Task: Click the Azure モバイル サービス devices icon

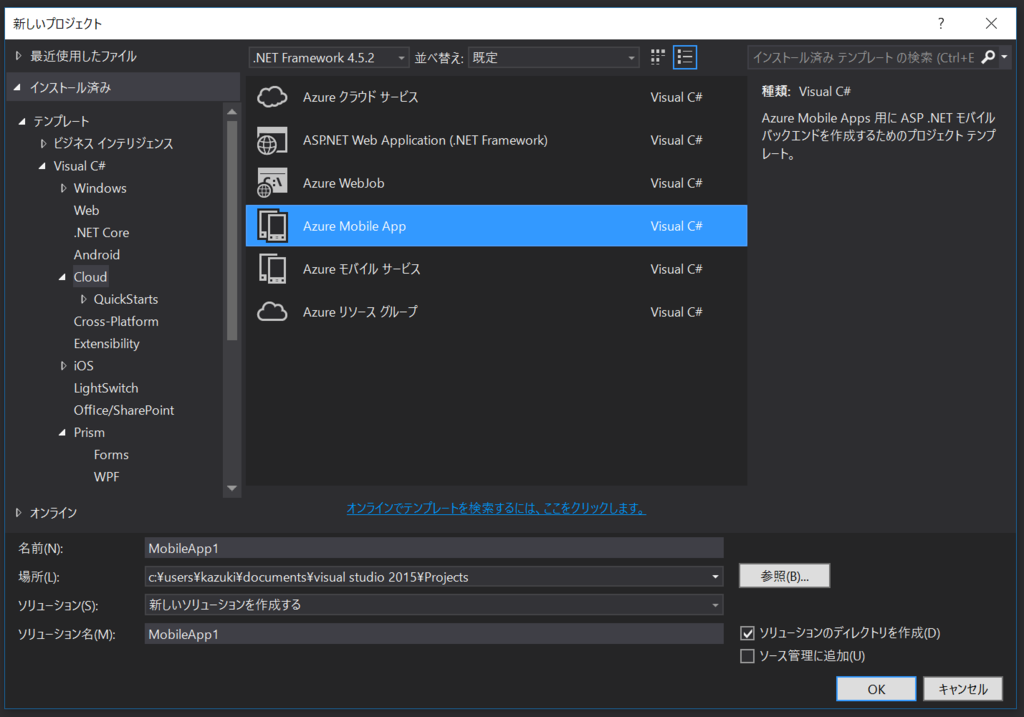Action: (272, 269)
